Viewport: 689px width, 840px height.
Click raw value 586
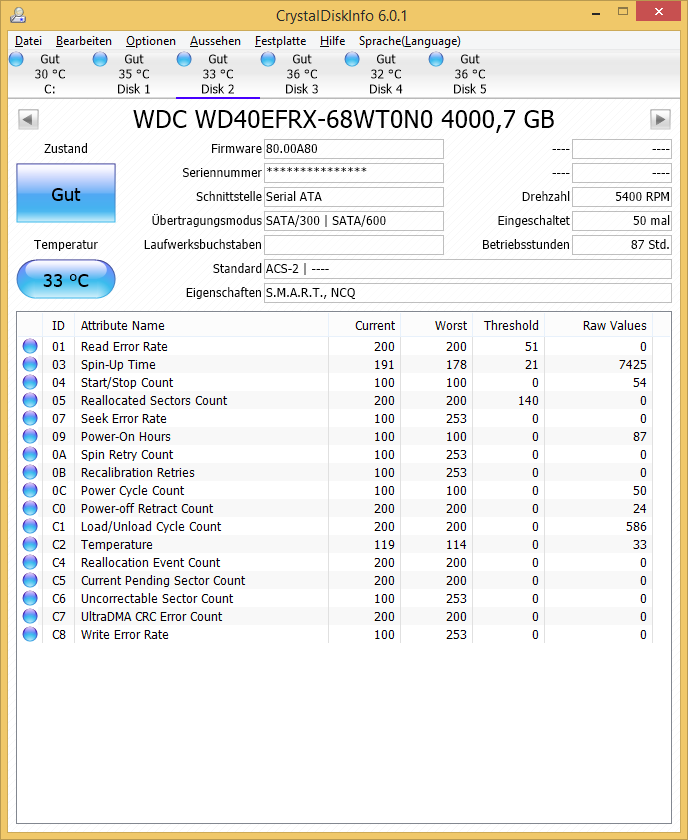[636, 527]
